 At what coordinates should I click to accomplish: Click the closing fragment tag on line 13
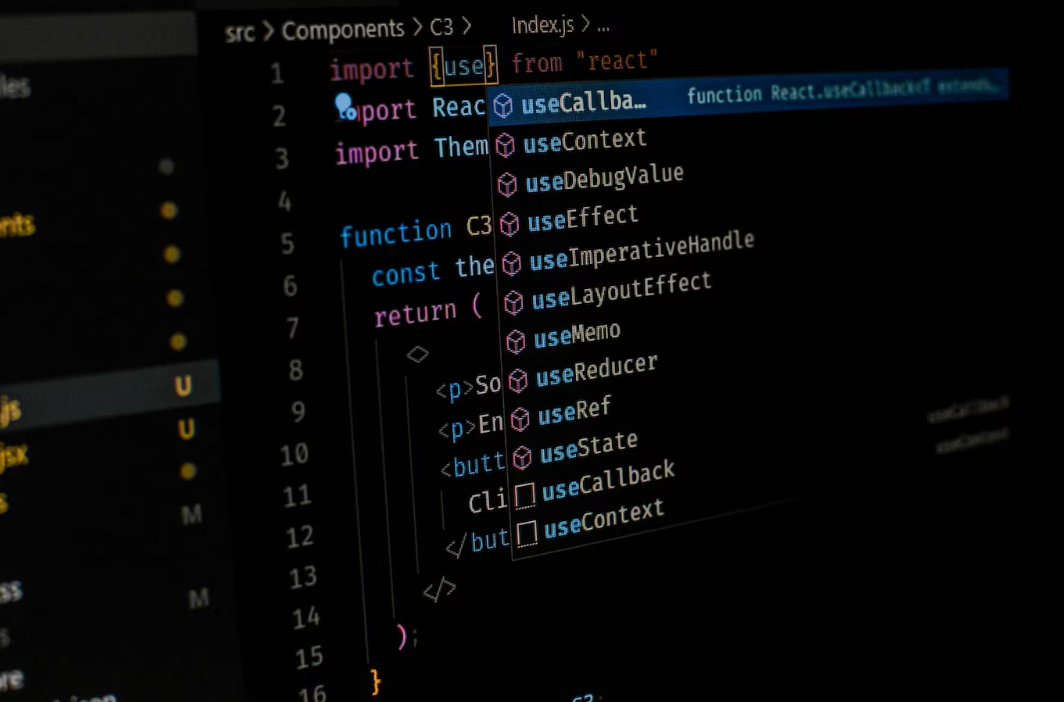440,589
